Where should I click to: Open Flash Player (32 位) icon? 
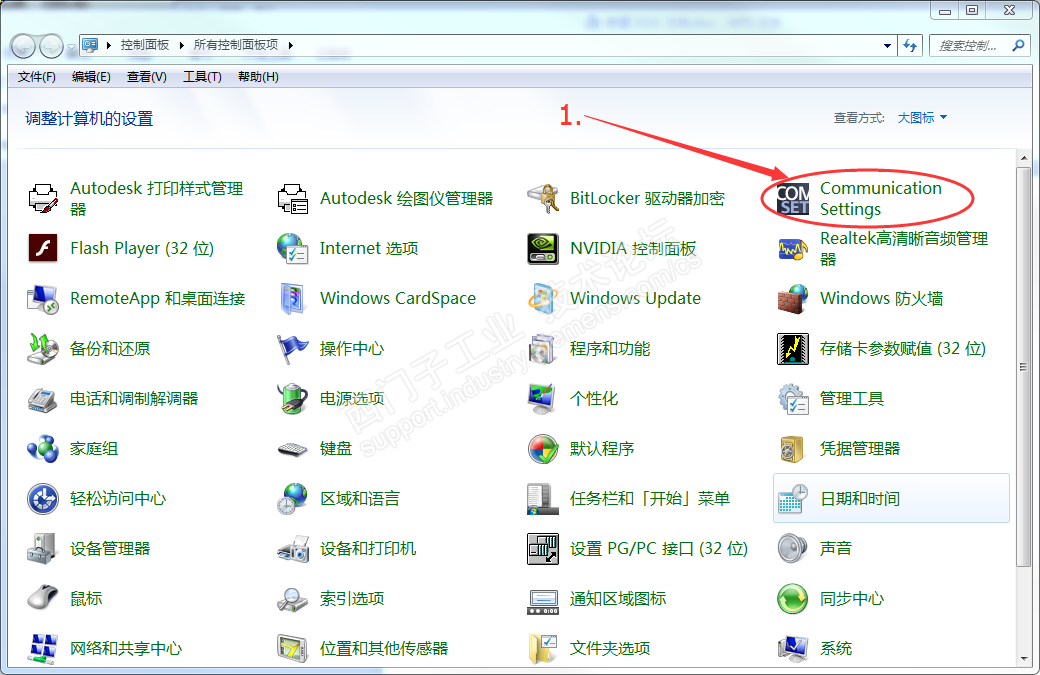43,249
